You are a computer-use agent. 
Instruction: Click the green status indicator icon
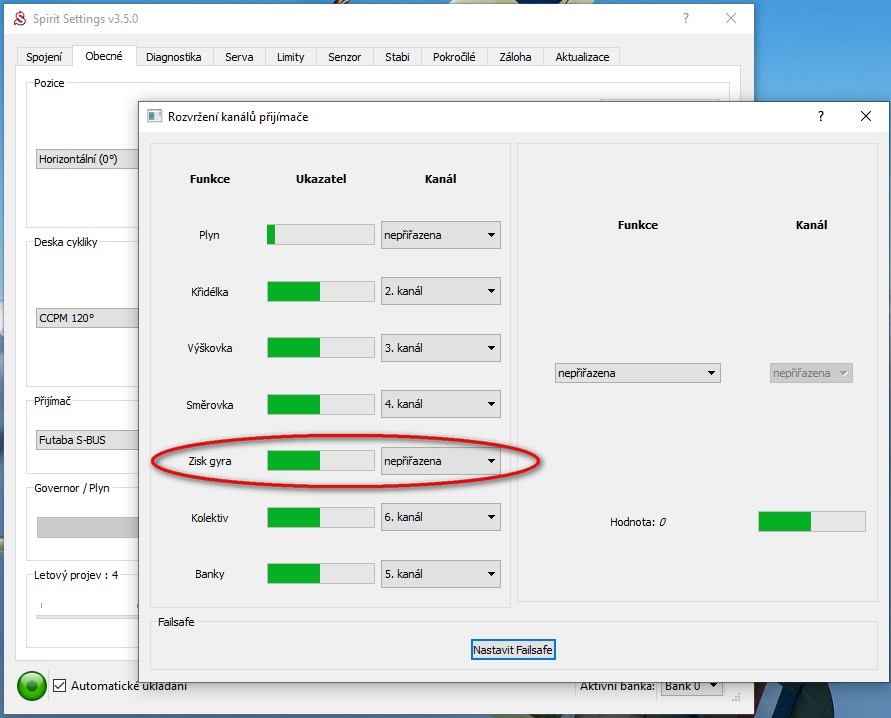[32, 686]
